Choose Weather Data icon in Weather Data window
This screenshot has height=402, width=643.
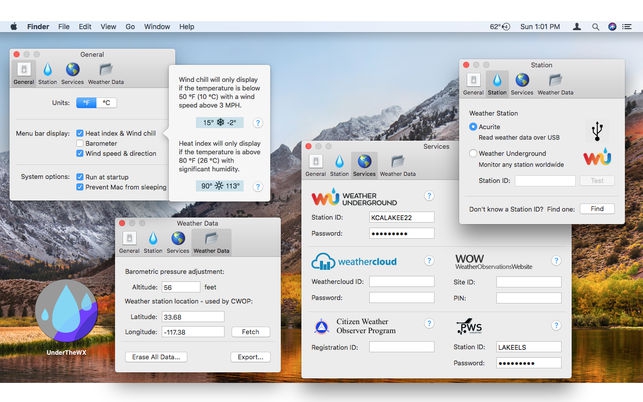point(211,242)
